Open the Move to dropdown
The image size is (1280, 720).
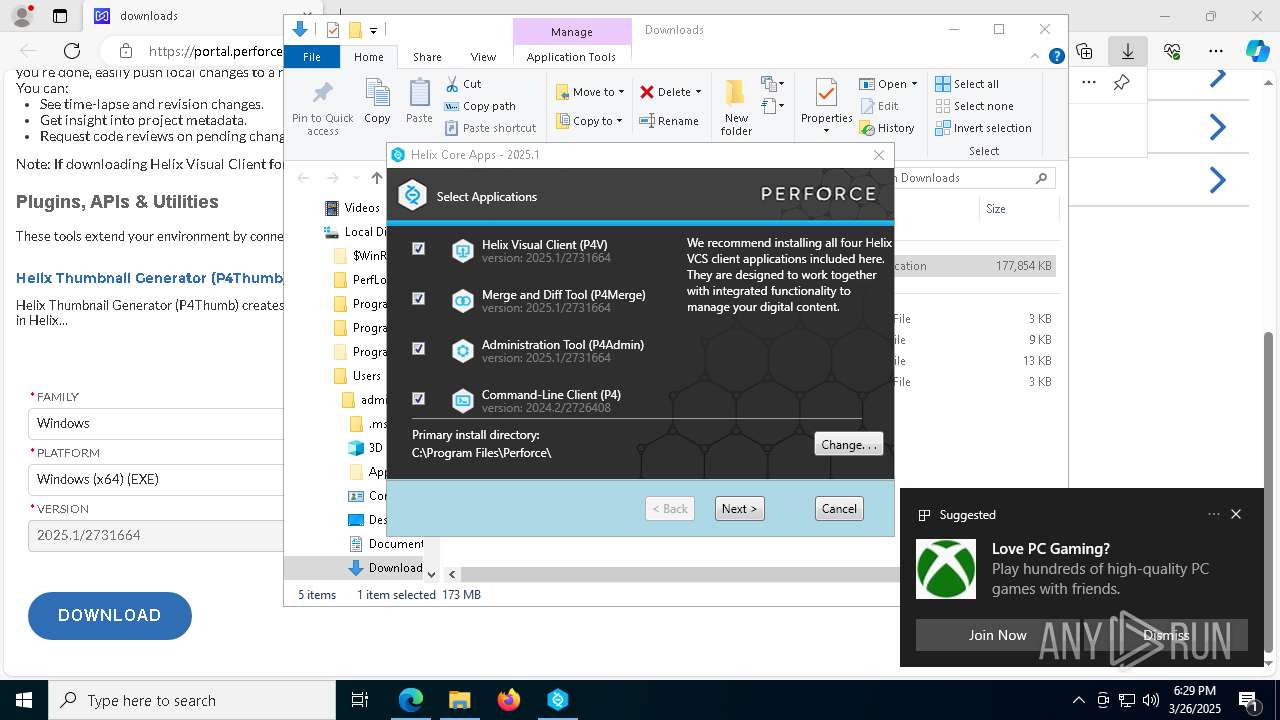point(590,92)
